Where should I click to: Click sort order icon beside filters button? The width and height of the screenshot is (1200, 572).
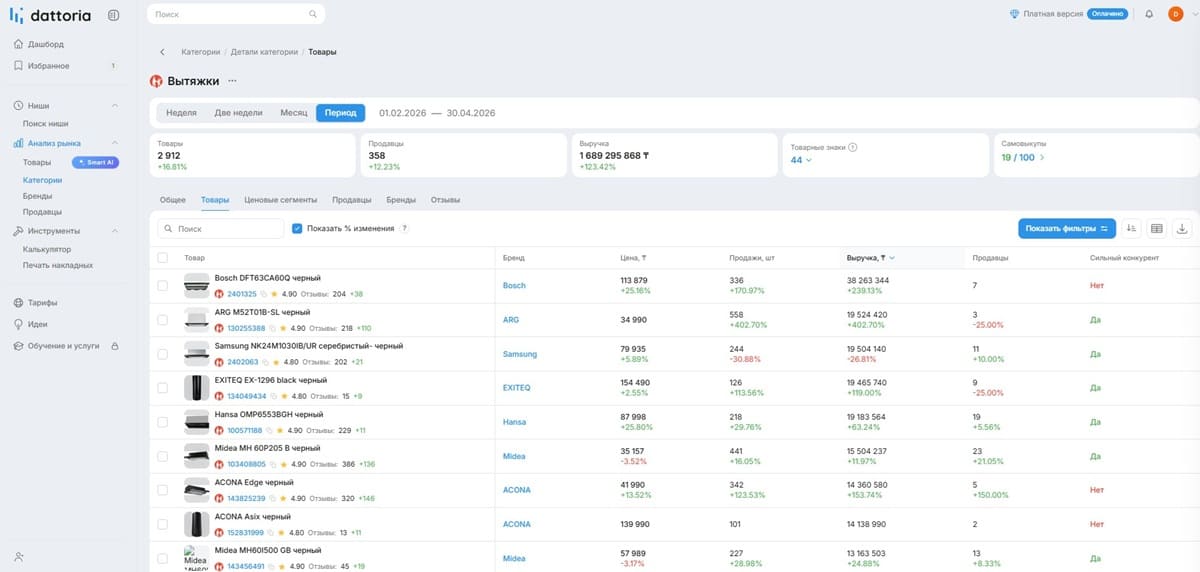point(1131,228)
